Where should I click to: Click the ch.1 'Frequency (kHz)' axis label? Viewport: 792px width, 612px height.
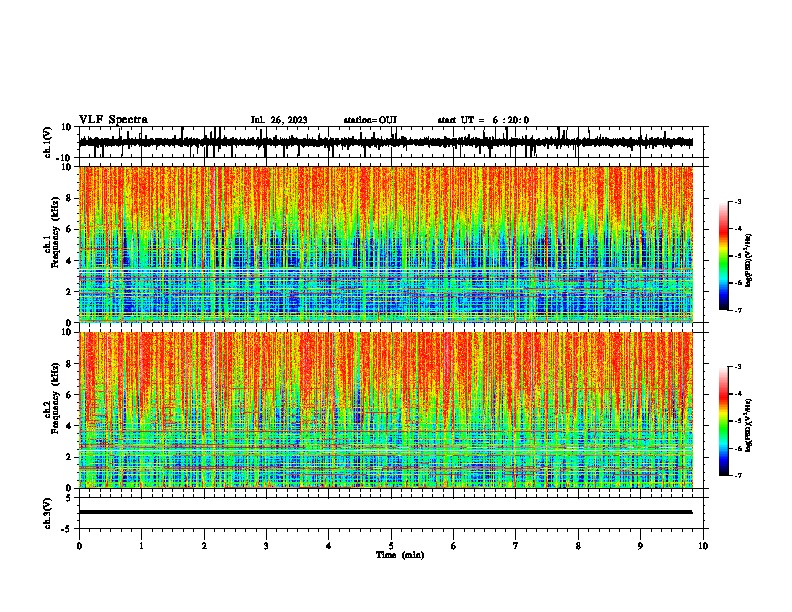pyautogui.click(x=55, y=233)
